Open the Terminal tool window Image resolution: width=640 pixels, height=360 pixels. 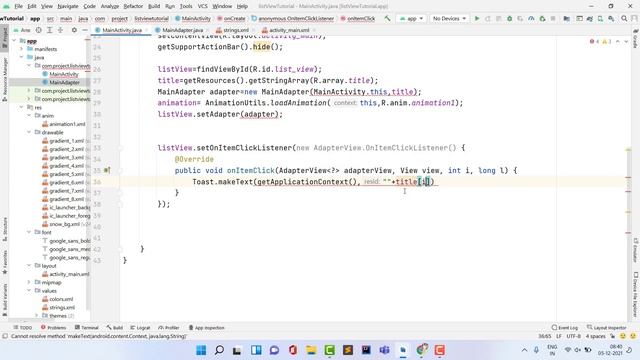coord(87,327)
